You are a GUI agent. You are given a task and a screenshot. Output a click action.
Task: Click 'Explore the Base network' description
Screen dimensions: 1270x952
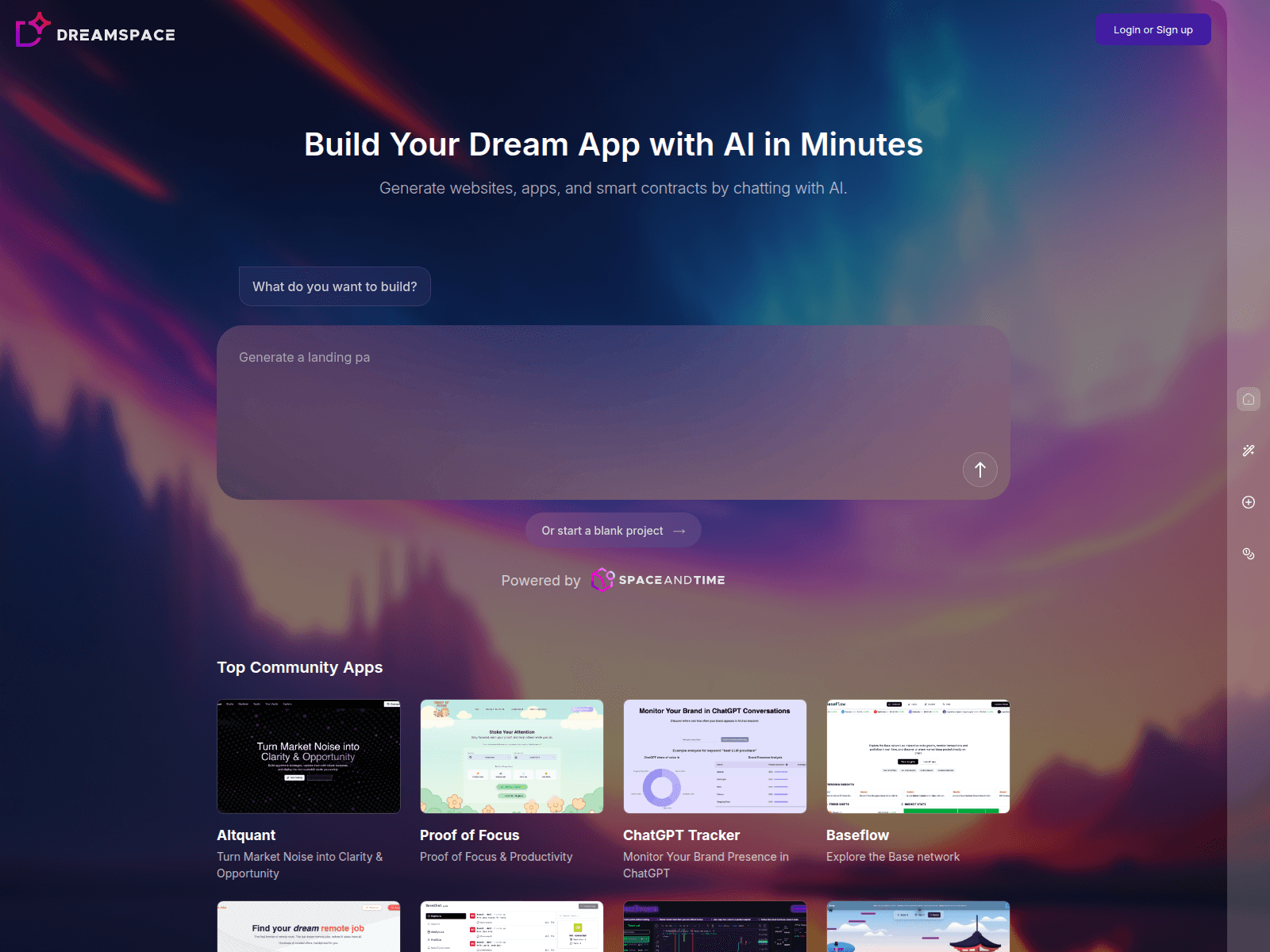(893, 857)
